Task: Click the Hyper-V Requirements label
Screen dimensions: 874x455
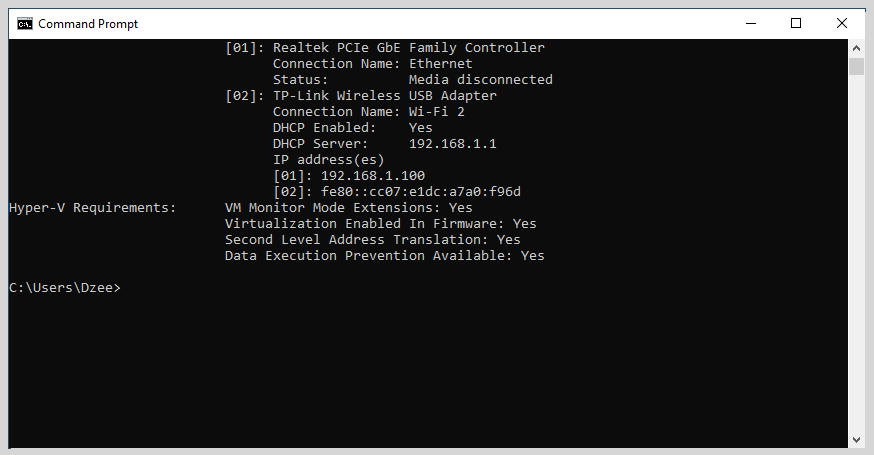Action: tap(93, 208)
